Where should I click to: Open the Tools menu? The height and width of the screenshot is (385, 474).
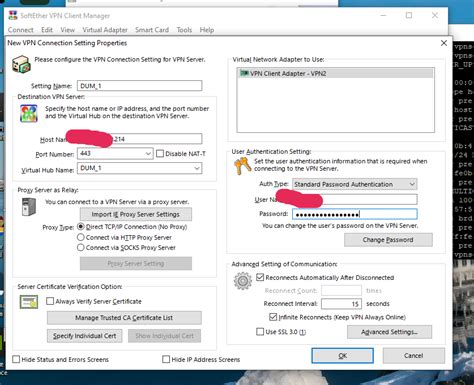184,30
